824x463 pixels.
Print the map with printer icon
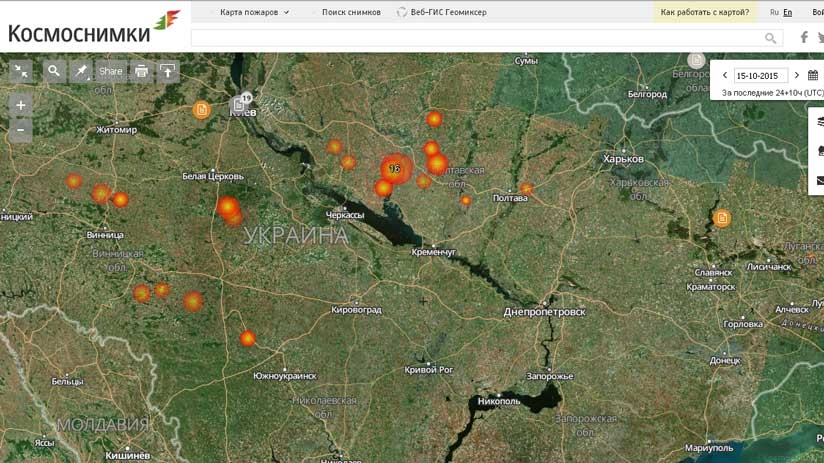[141, 71]
